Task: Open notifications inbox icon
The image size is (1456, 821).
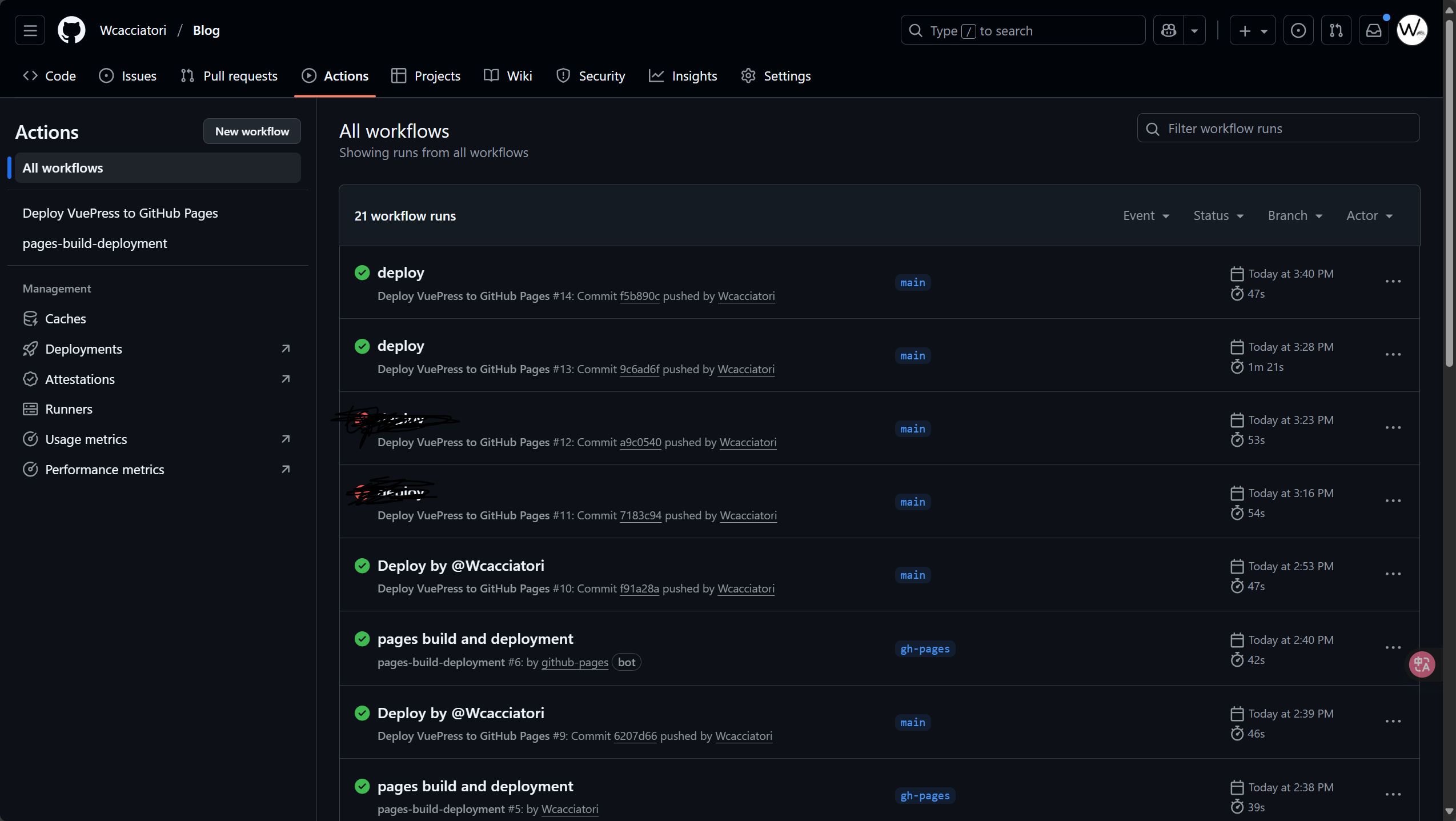Action: tap(1373, 30)
